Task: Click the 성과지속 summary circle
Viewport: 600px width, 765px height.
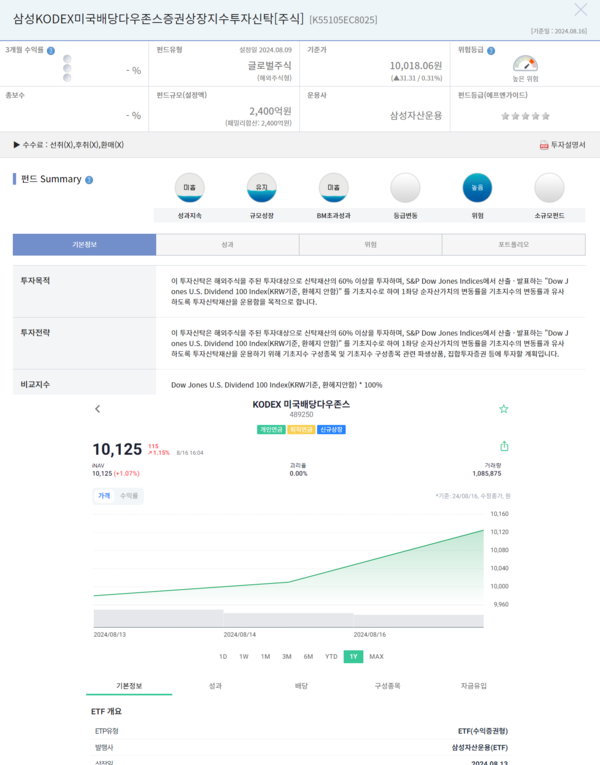Action: (190, 187)
